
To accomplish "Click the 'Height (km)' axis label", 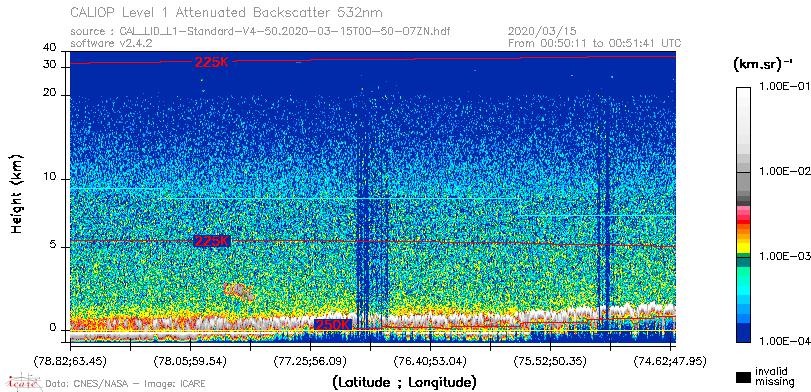I will (x=17, y=193).
